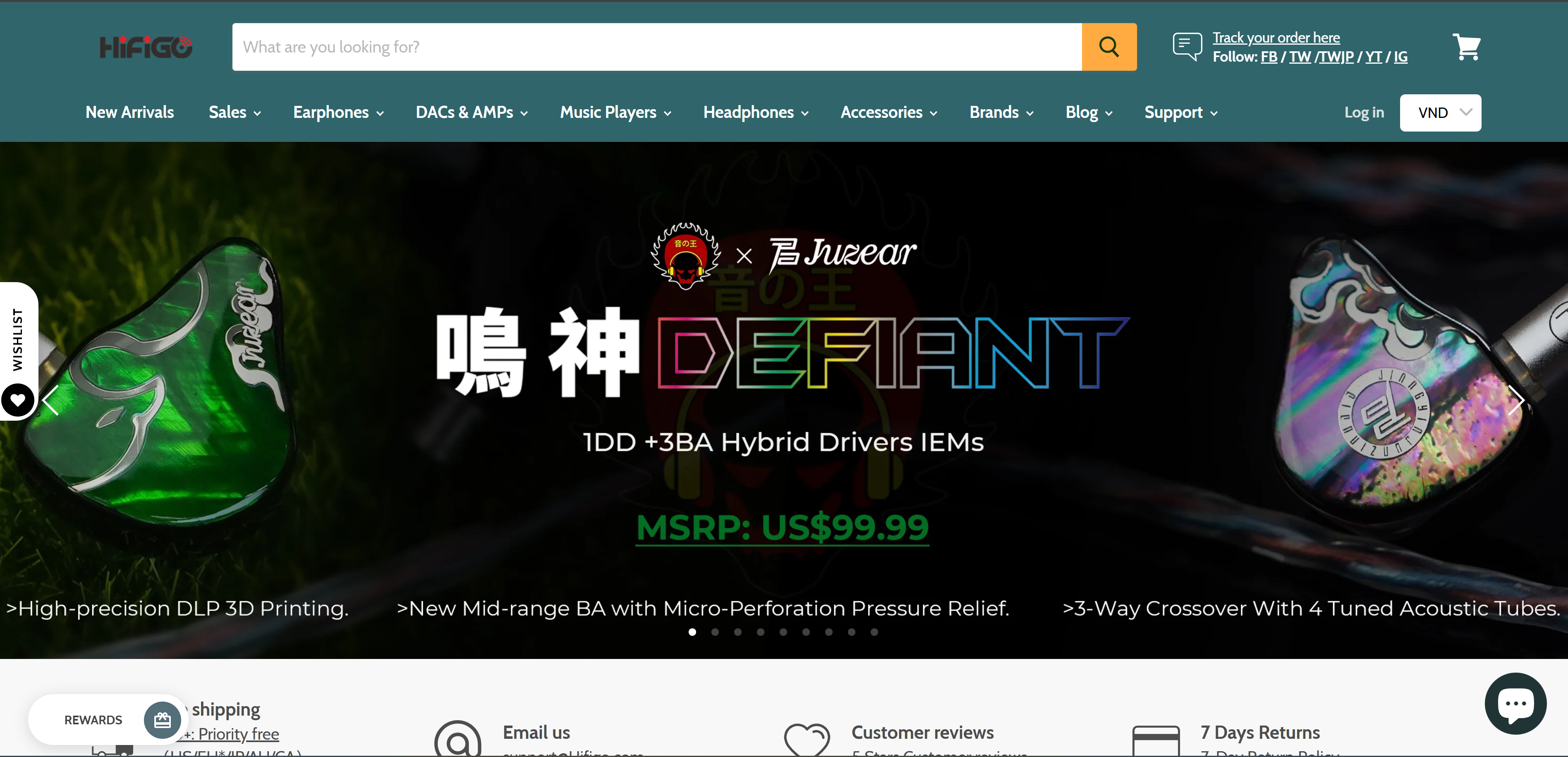The width and height of the screenshot is (1568, 757).
Task: Select fifth carousel dot
Action: 783,632
